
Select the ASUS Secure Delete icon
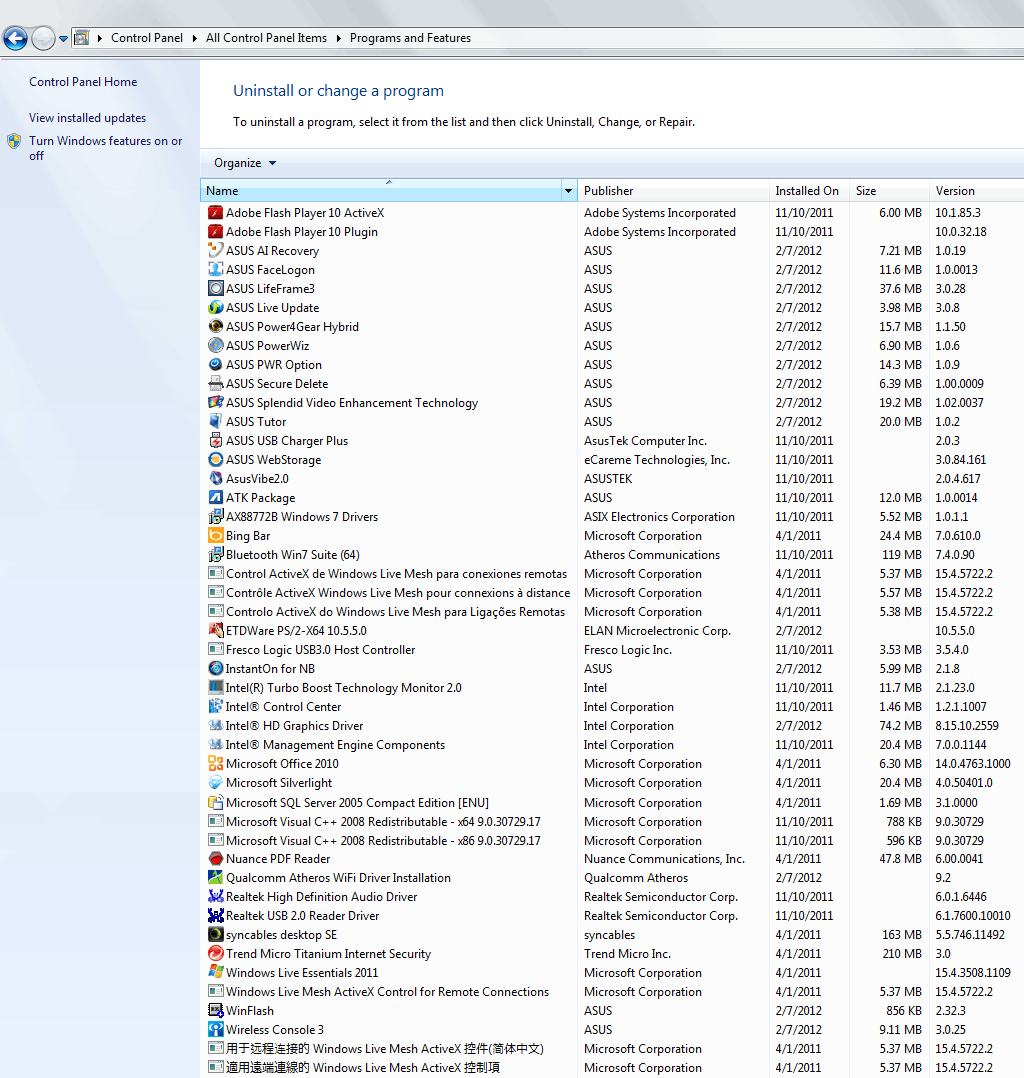[x=216, y=384]
